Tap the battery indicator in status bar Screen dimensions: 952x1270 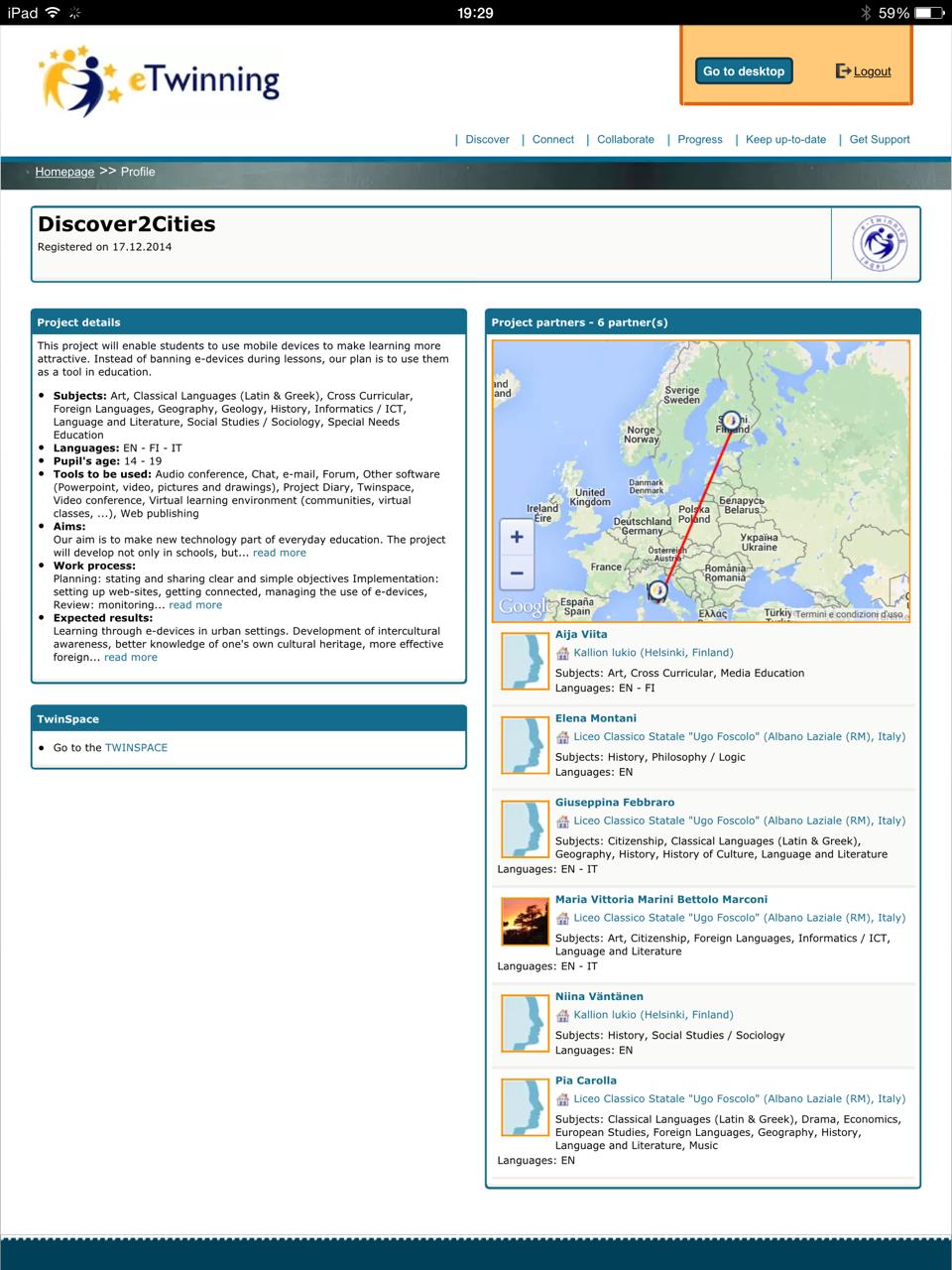tap(929, 13)
